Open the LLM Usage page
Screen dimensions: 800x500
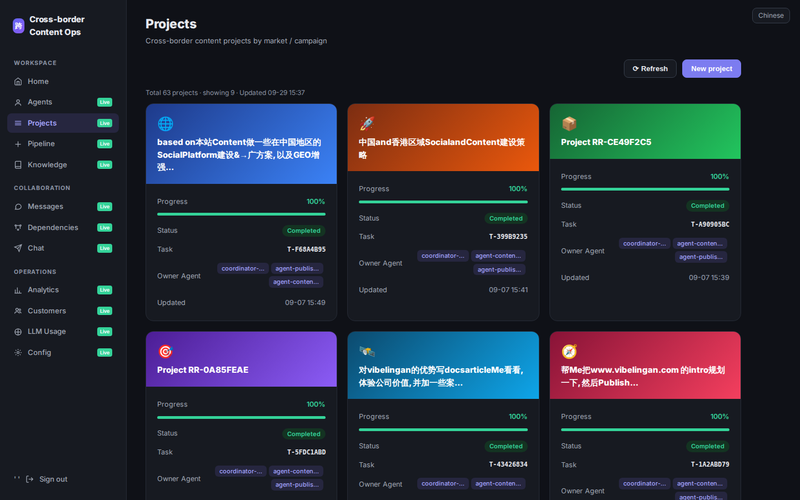click(63, 332)
